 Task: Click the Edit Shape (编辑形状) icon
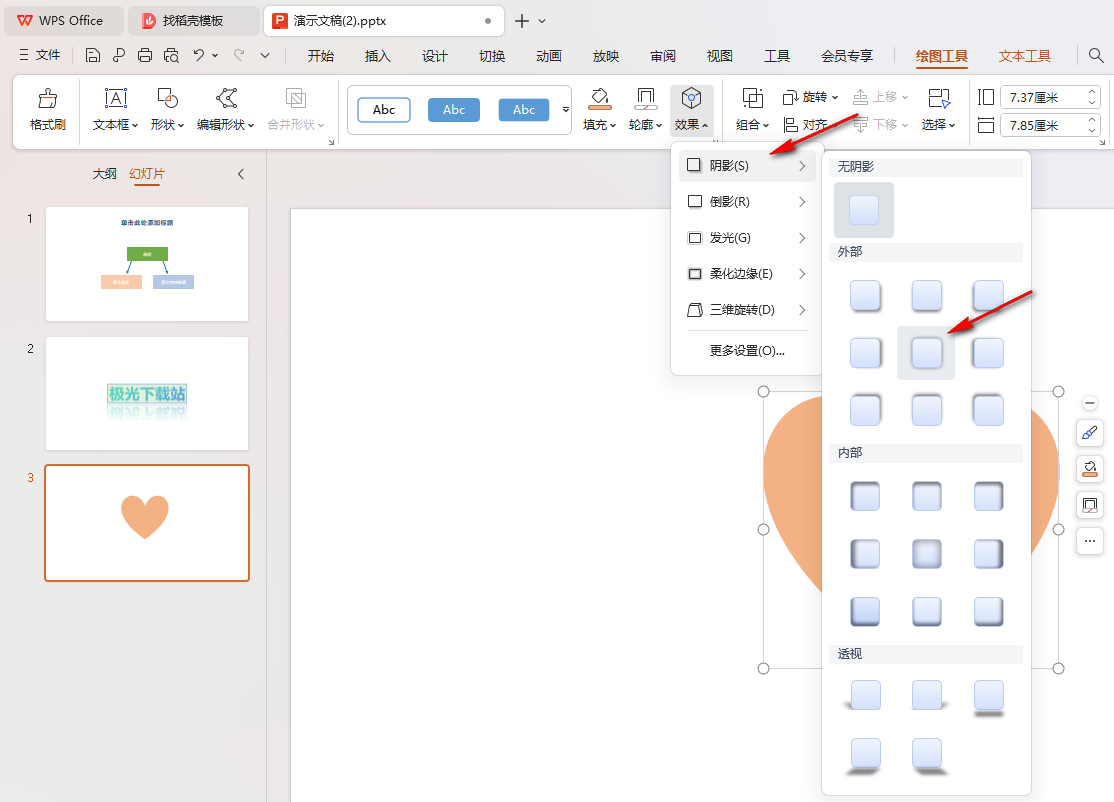coord(226,98)
